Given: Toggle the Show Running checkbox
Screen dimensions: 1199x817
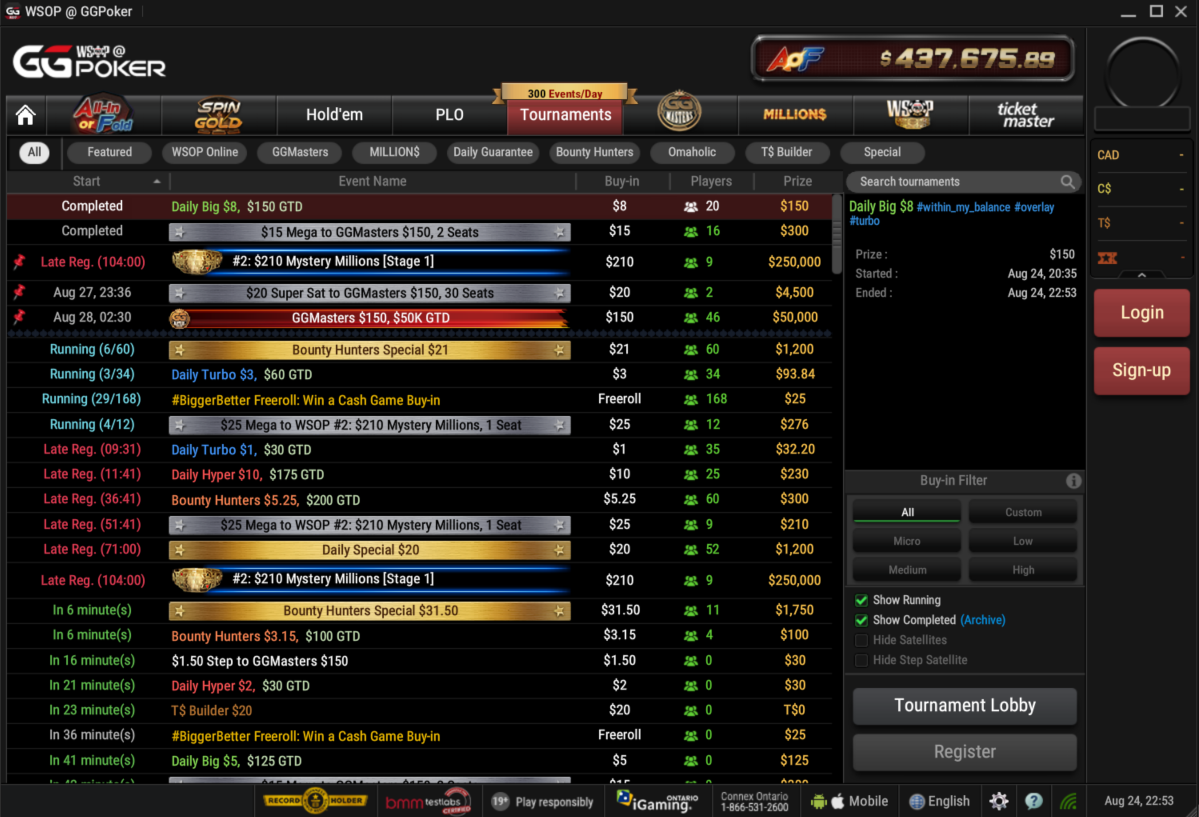Looking at the screenshot, I should tap(862, 600).
